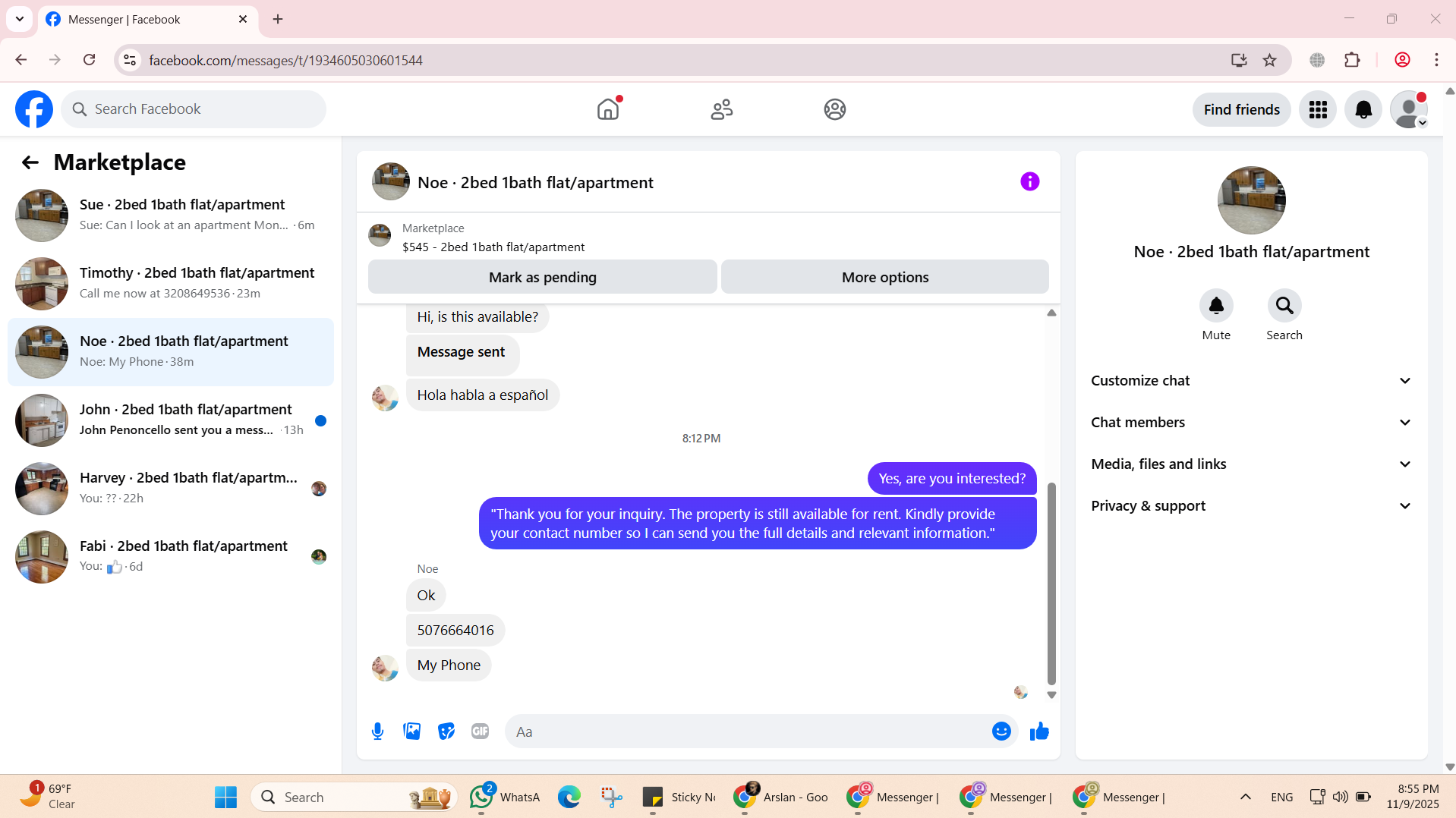This screenshot has width=1456, height=818.
Task: Open the Chrome three-dot menu
Action: pyautogui.click(x=1436, y=60)
